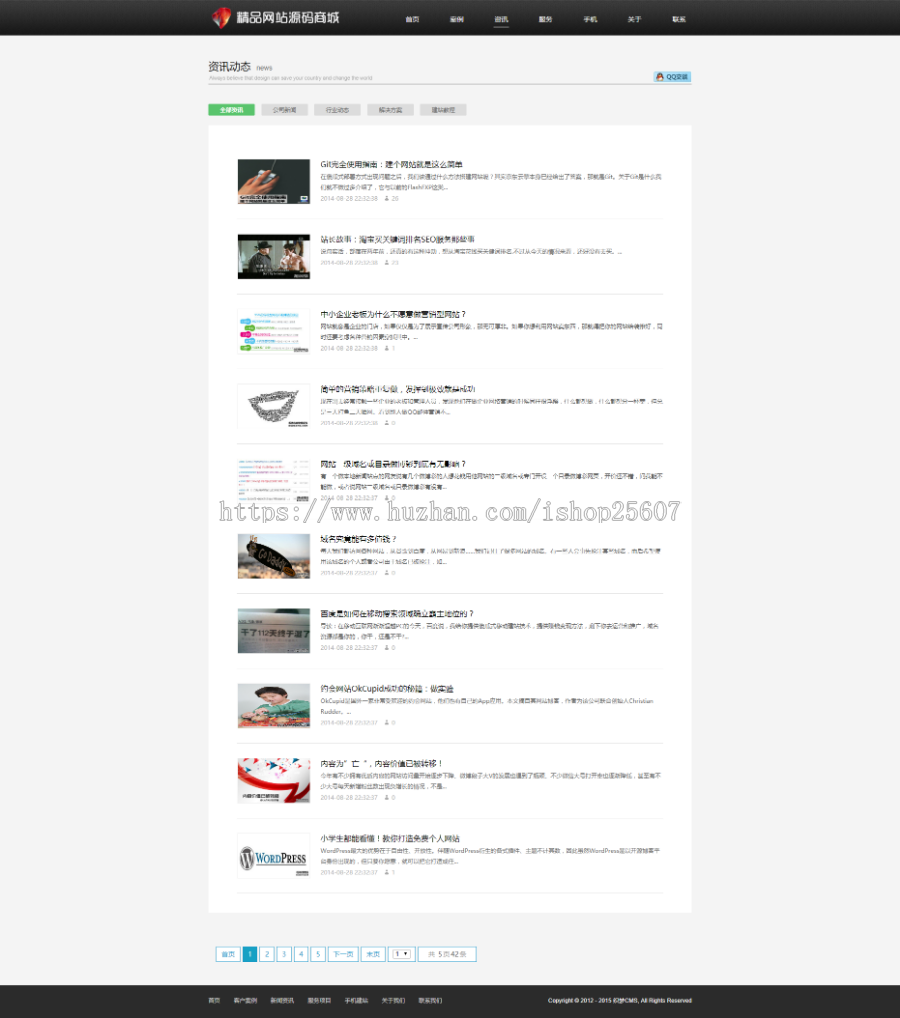Viewport: 900px width, 1018px height.
Task: Open the lips word-cloud article thumbnail
Action: [273, 406]
